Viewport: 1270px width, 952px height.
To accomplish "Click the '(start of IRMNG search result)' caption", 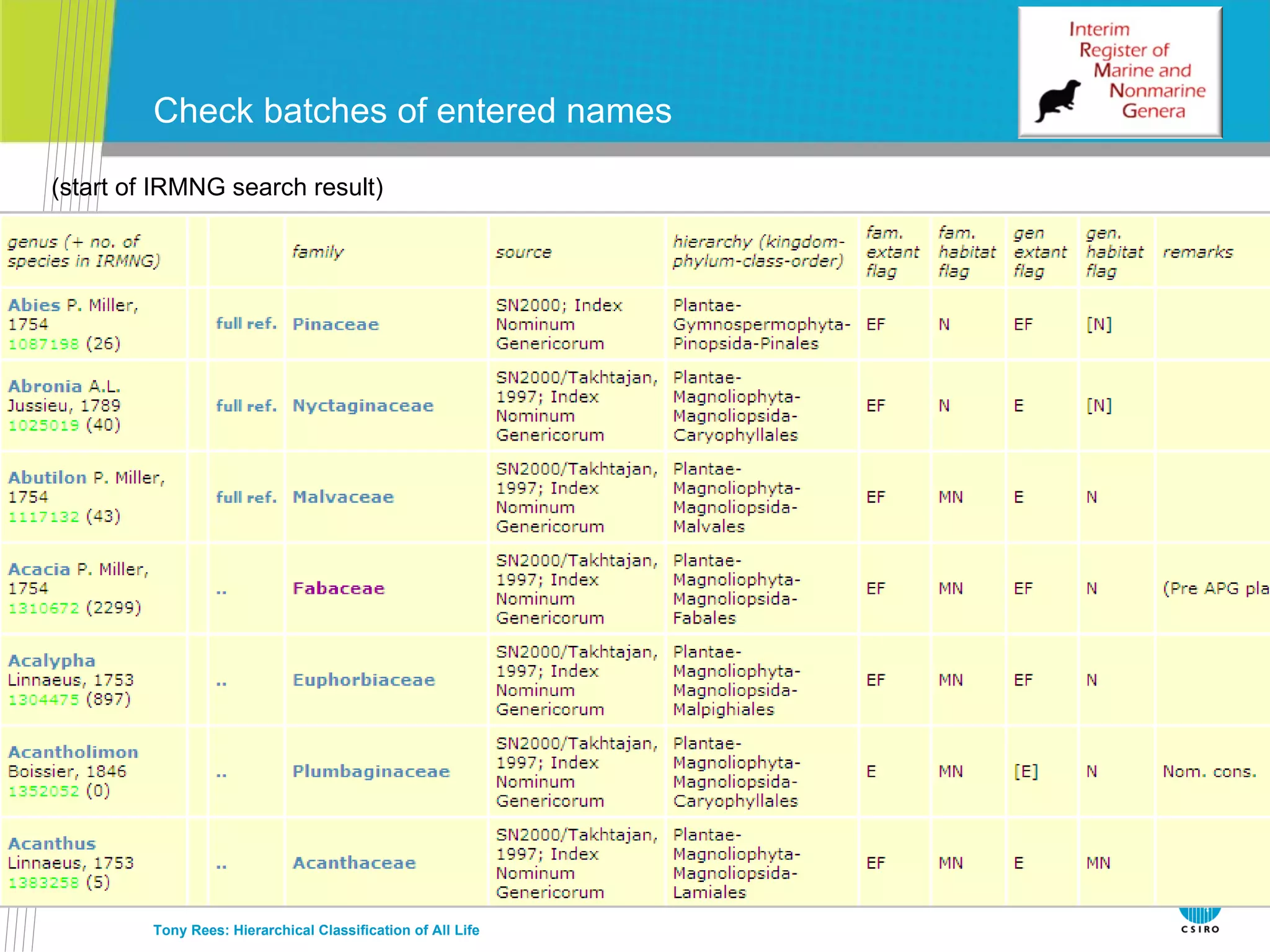I will [218, 187].
